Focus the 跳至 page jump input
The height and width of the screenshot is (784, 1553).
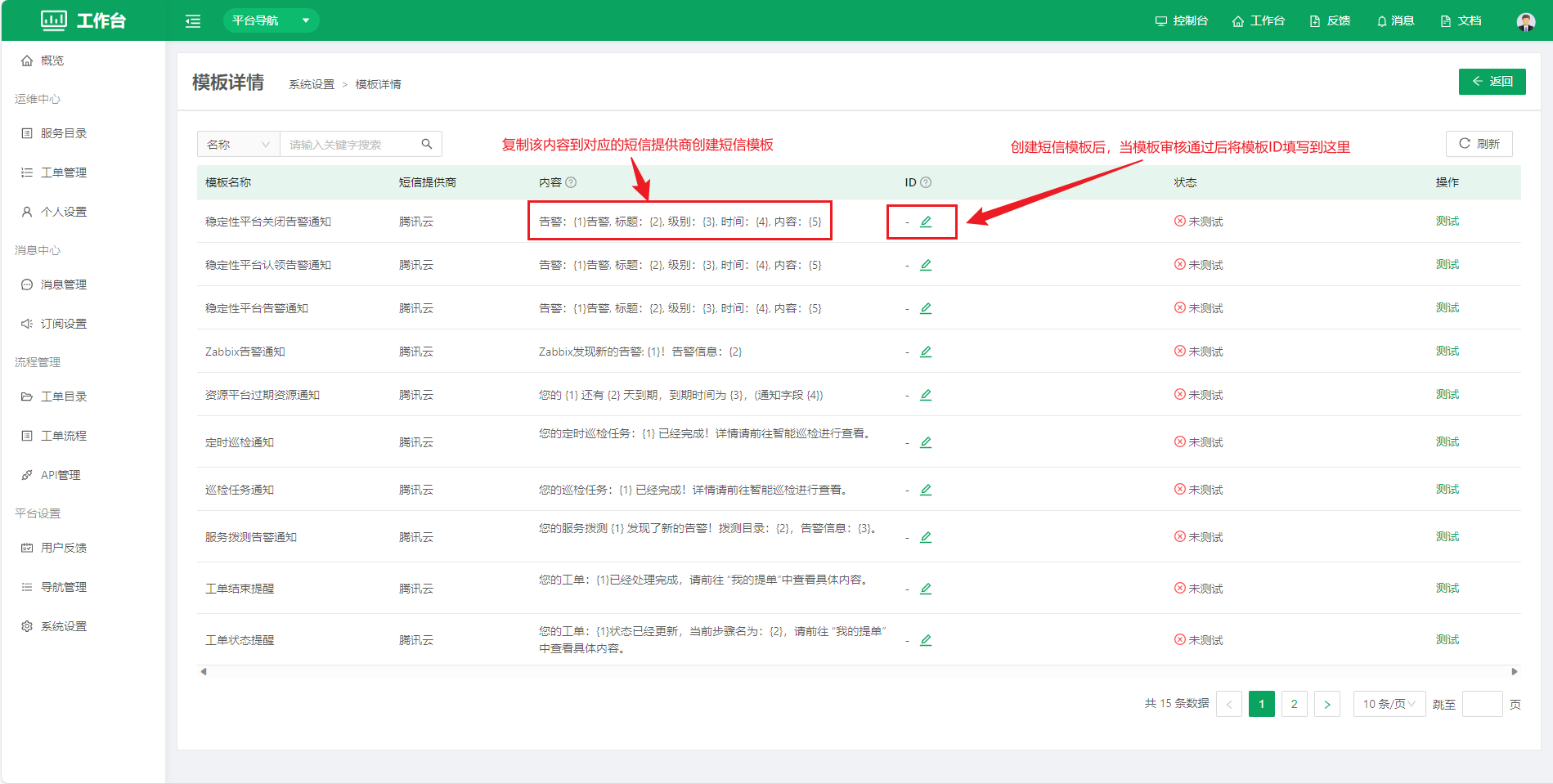(1483, 704)
